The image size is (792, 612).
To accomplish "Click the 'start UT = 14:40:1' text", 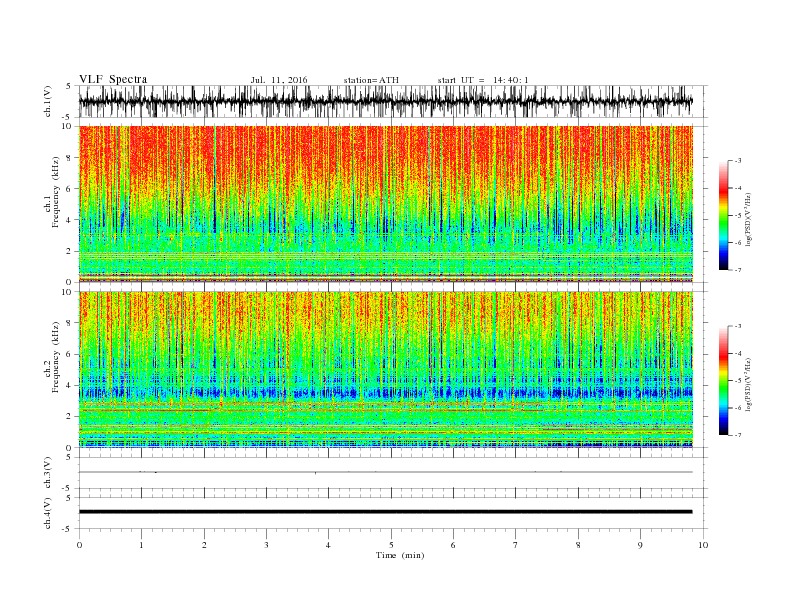I will pyautogui.click(x=483, y=80).
